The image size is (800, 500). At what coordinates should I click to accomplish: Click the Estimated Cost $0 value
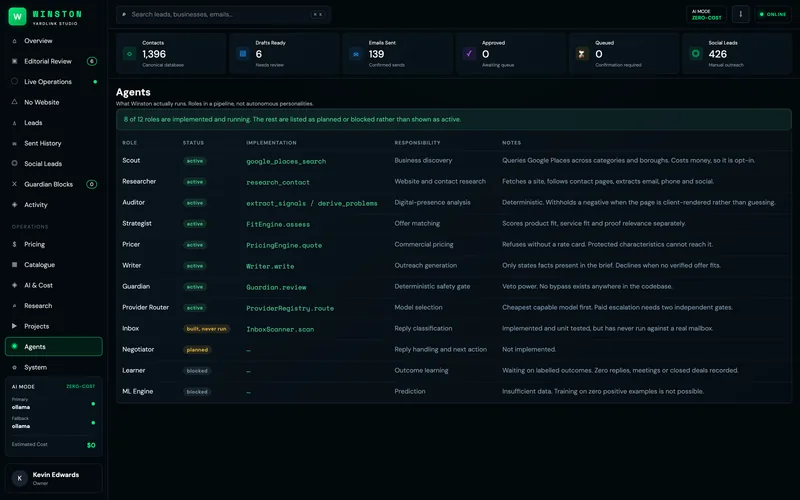tap(91, 445)
